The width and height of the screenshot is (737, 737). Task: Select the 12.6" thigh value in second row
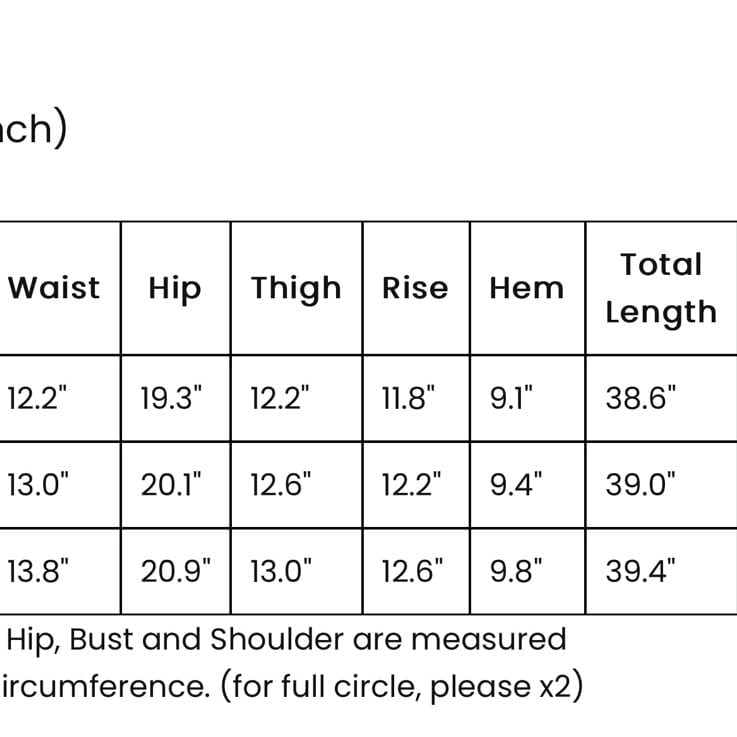297,485
